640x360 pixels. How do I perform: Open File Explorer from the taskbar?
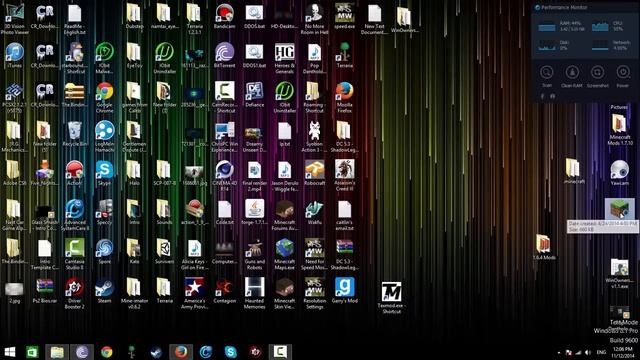(x=57, y=352)
